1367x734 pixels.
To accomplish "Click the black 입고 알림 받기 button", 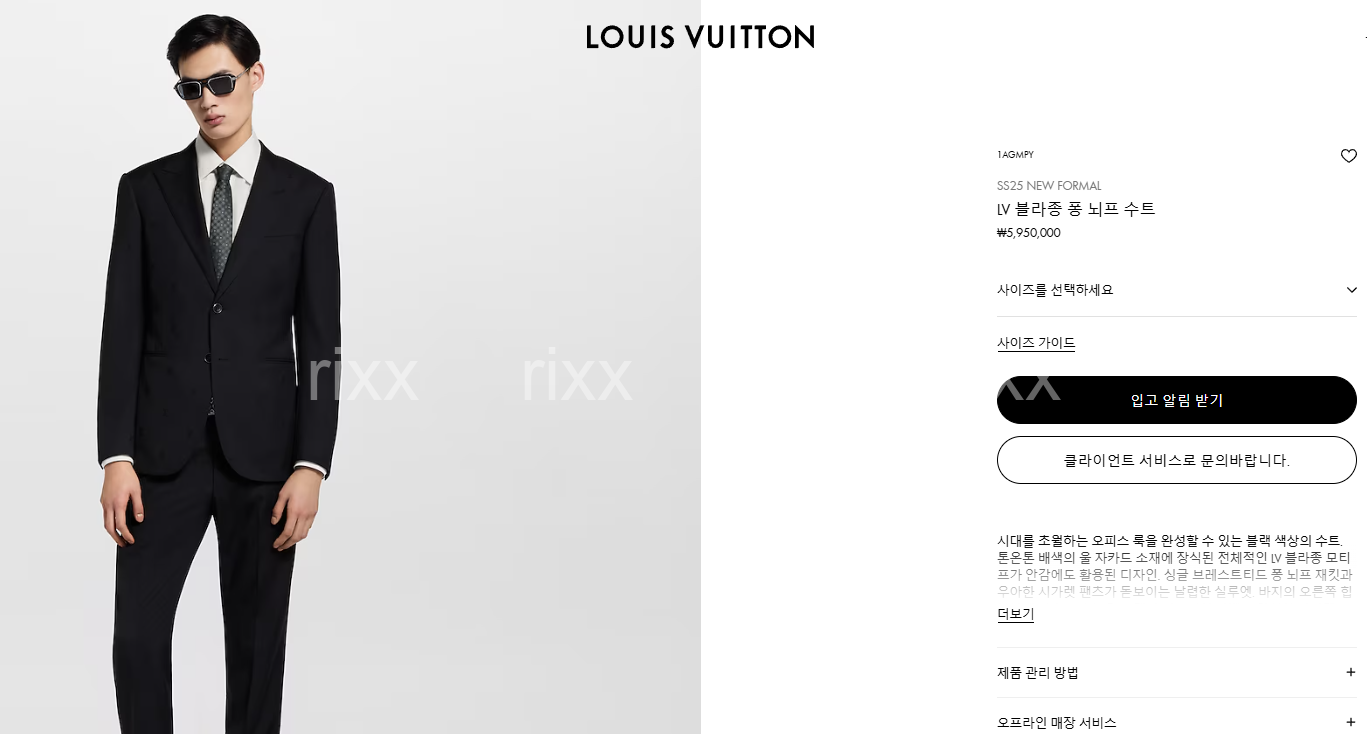I will click(x=1177, y=400).
